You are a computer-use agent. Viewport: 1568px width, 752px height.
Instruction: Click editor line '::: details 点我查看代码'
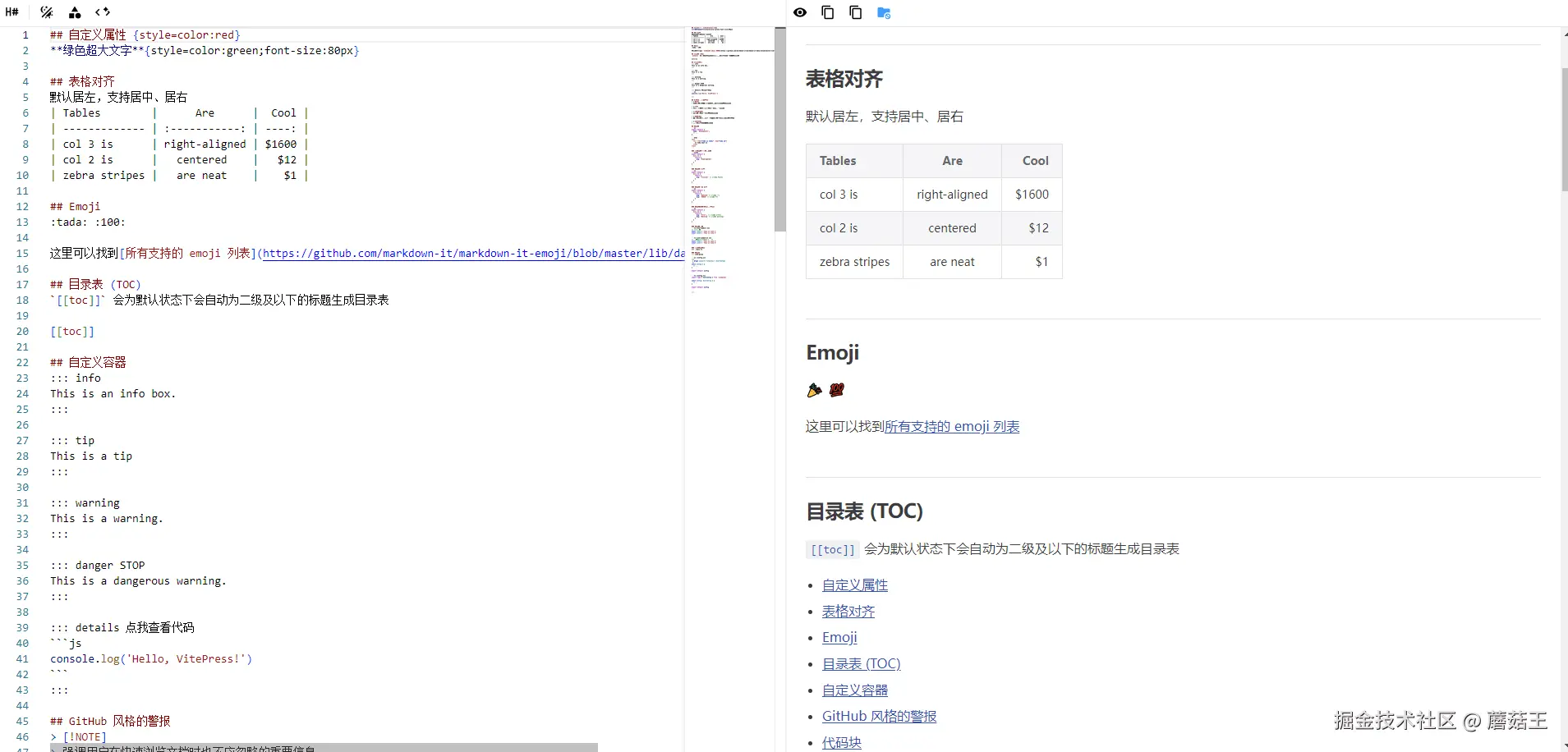coord(122,628)
